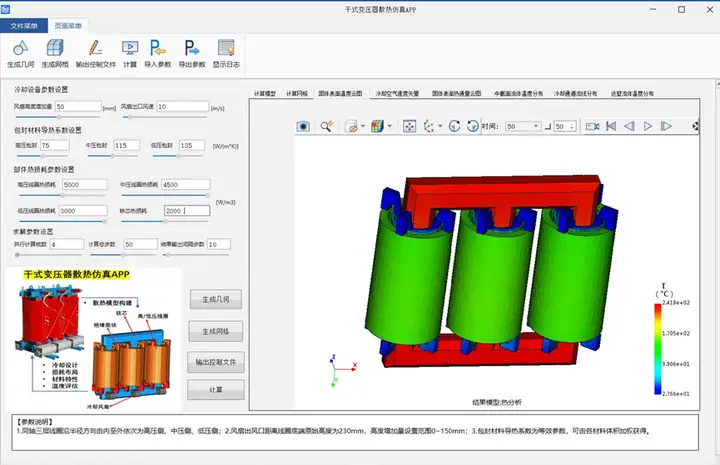Click the 输出控制文件 button beside the illustration

[x=216, y=362]
